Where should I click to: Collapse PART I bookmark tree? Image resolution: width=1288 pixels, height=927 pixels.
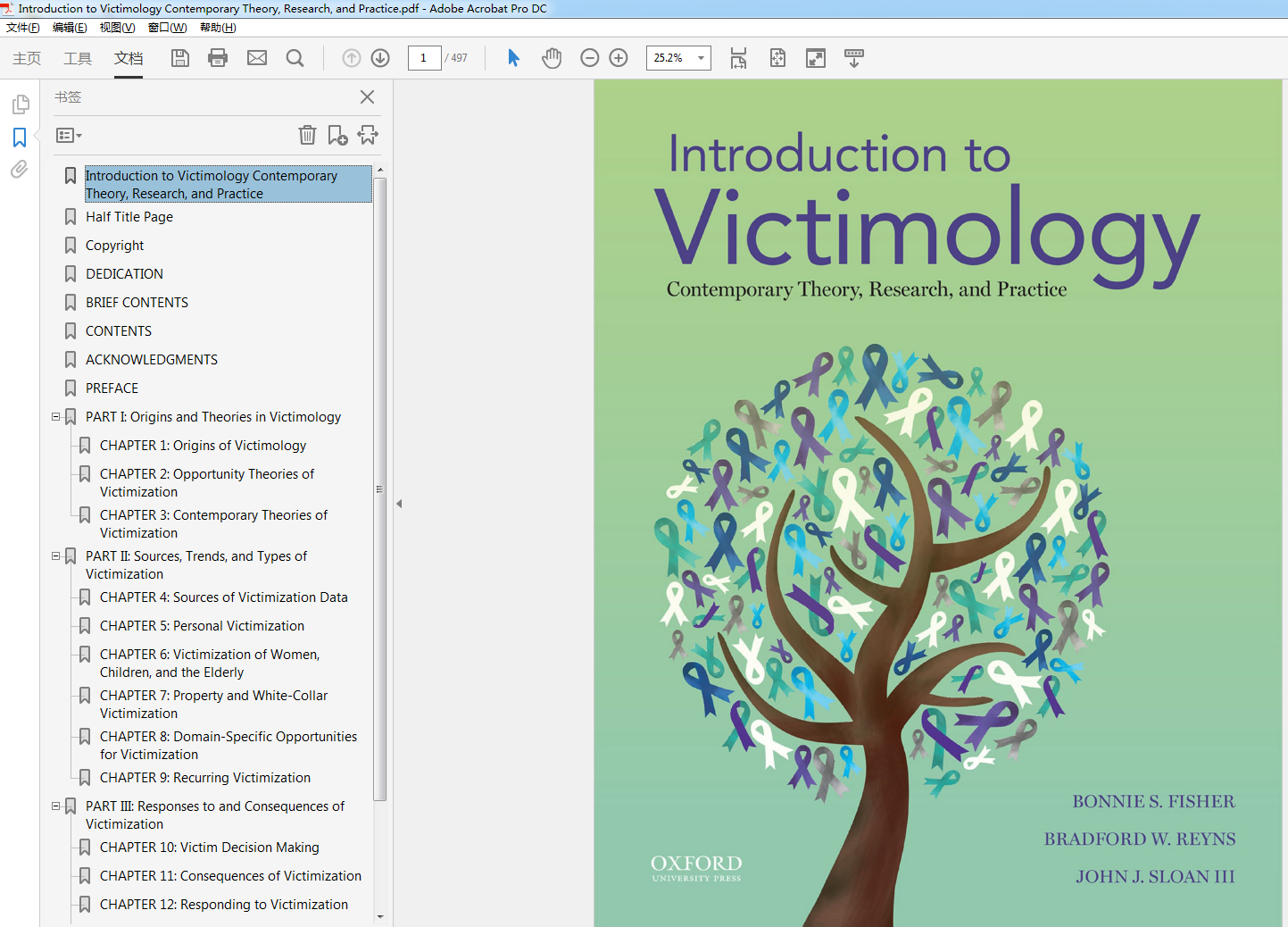[x=56, y=417]
